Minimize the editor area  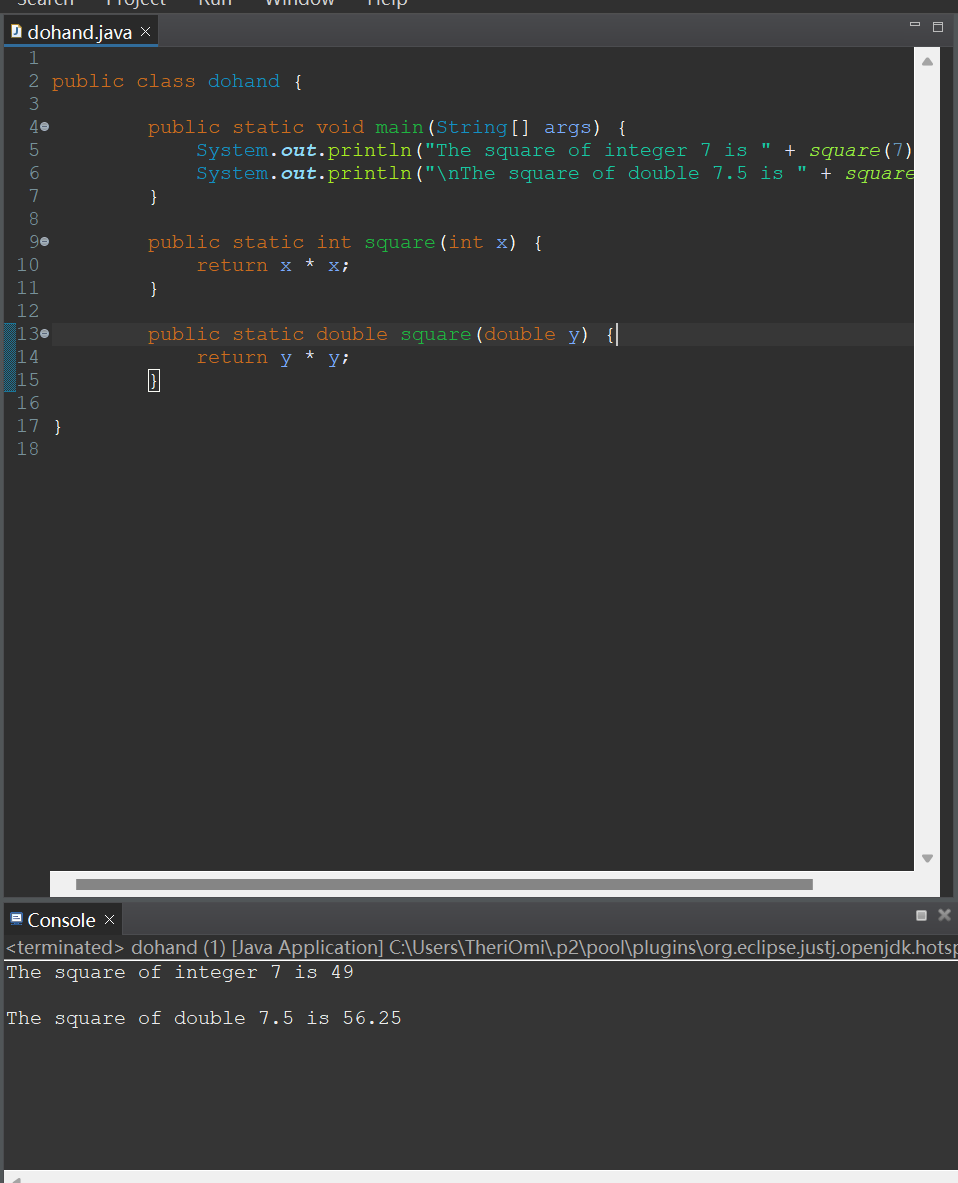pos(915,25)
